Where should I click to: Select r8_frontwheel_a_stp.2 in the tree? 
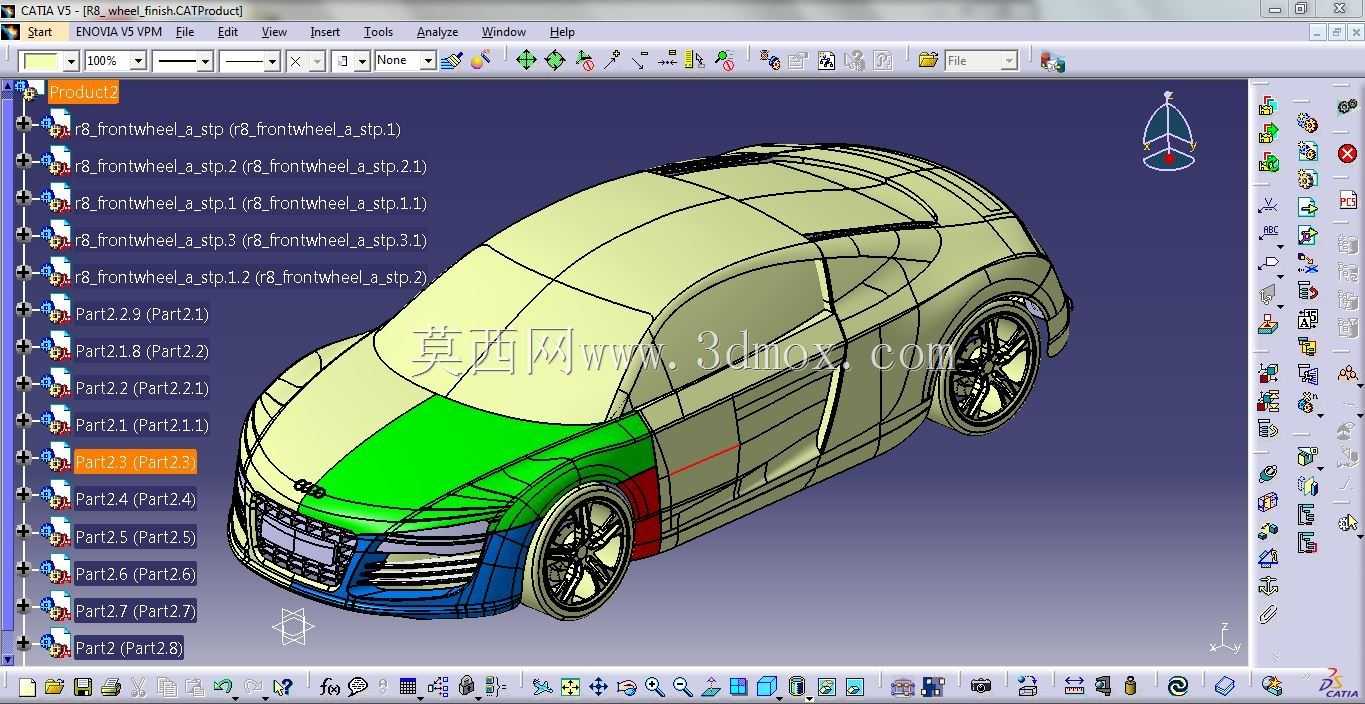(250, 166)
